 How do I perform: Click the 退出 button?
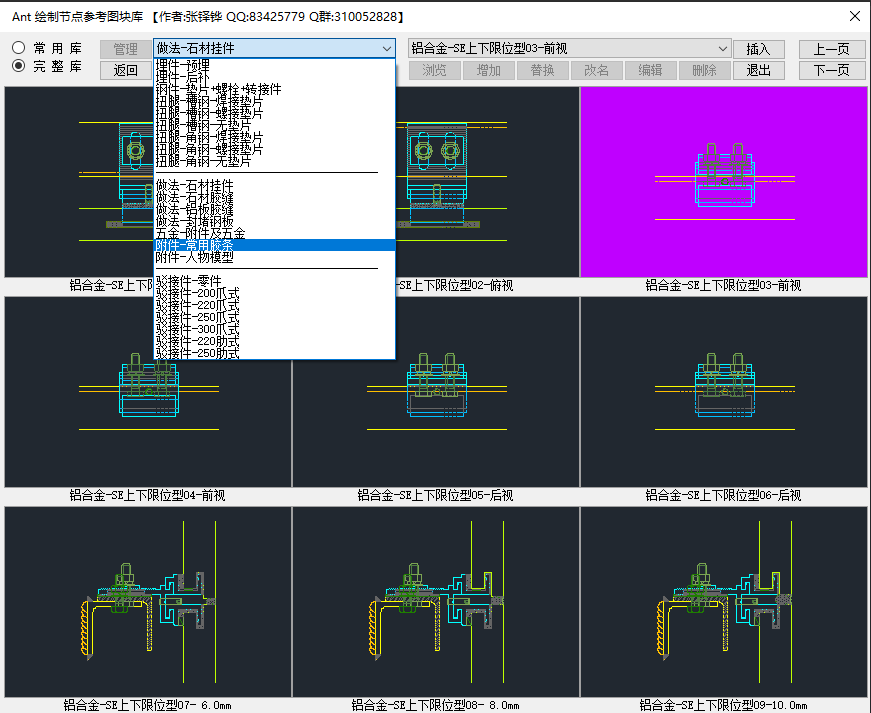click(758, 70)
